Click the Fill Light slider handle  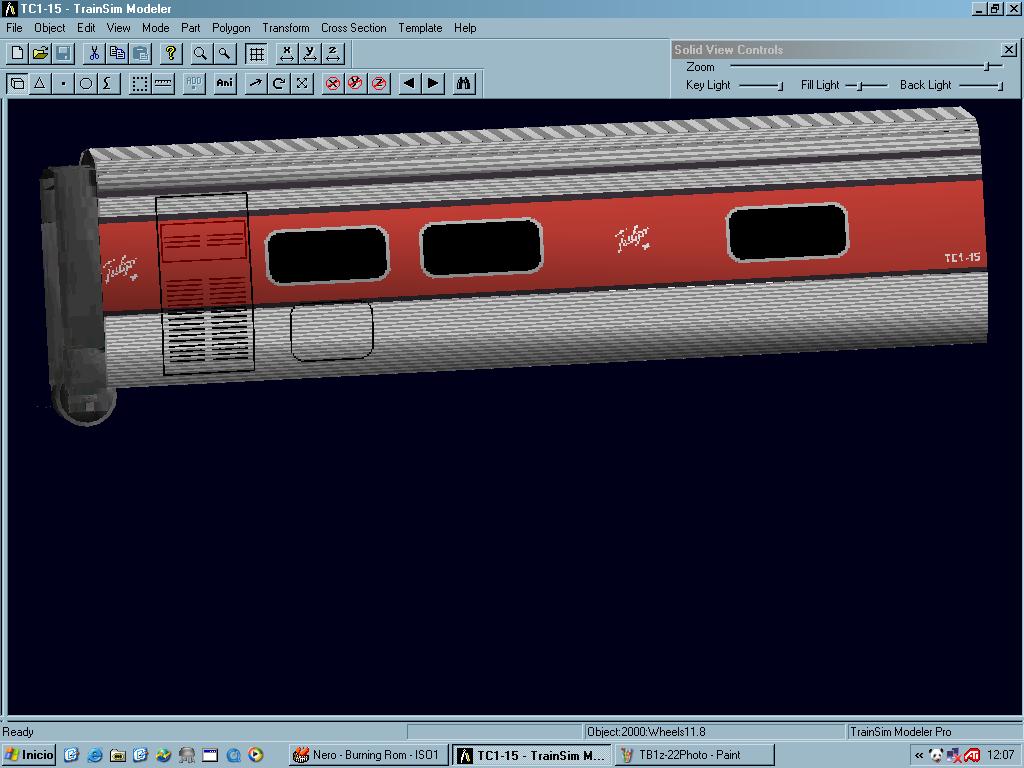point(859,86)
